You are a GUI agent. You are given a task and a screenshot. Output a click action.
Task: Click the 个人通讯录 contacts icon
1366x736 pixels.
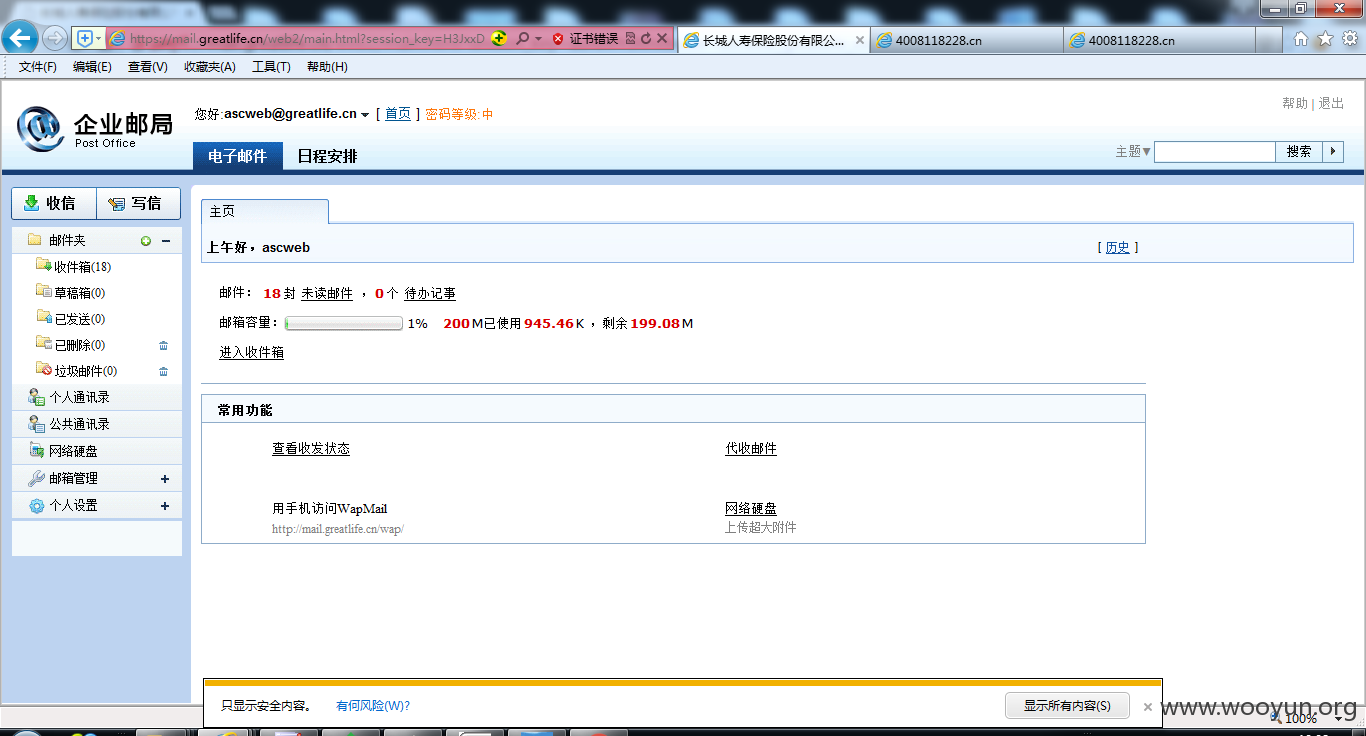tap(36, 397)
